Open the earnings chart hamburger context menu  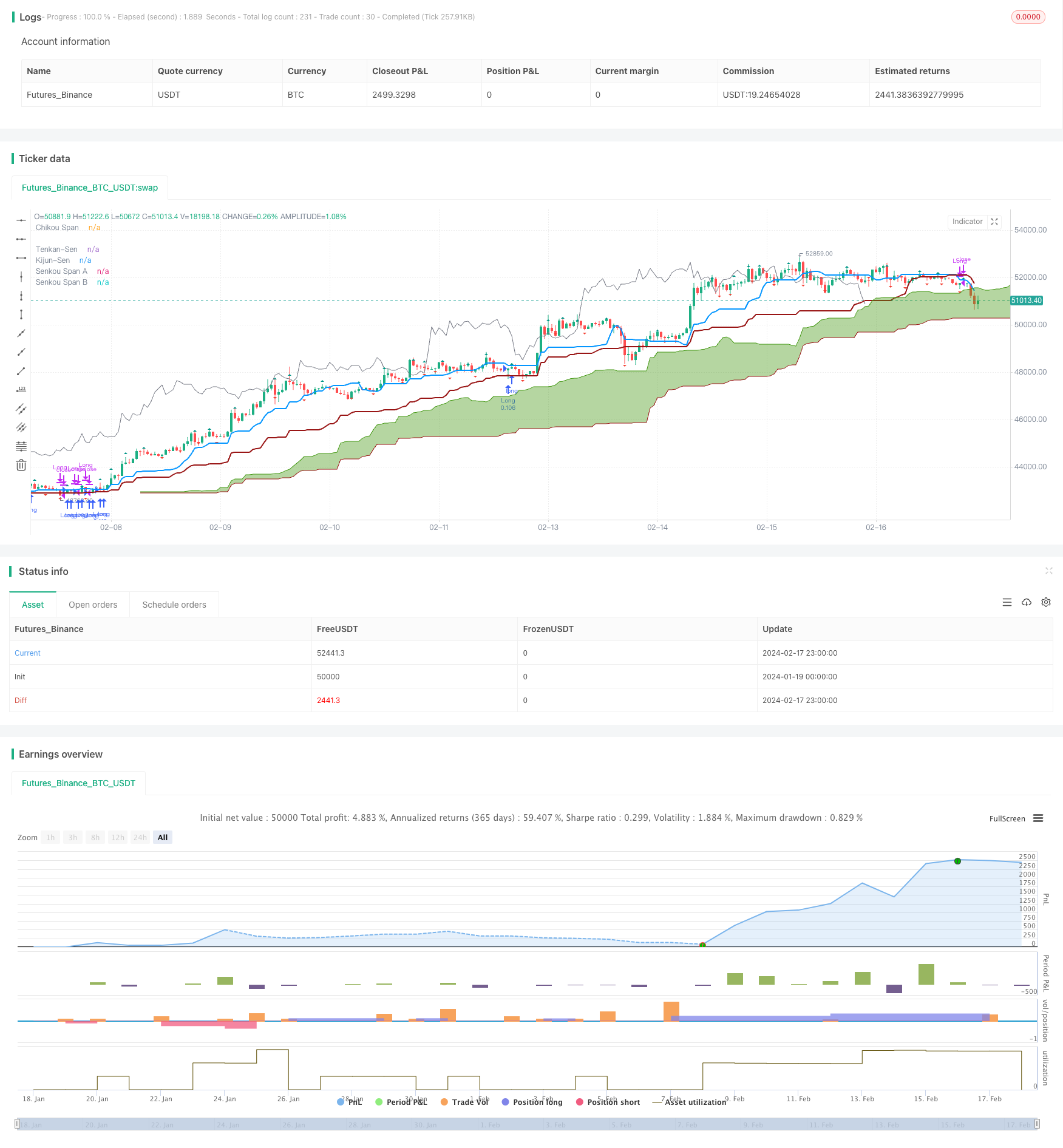click(x=1038, y=818)
